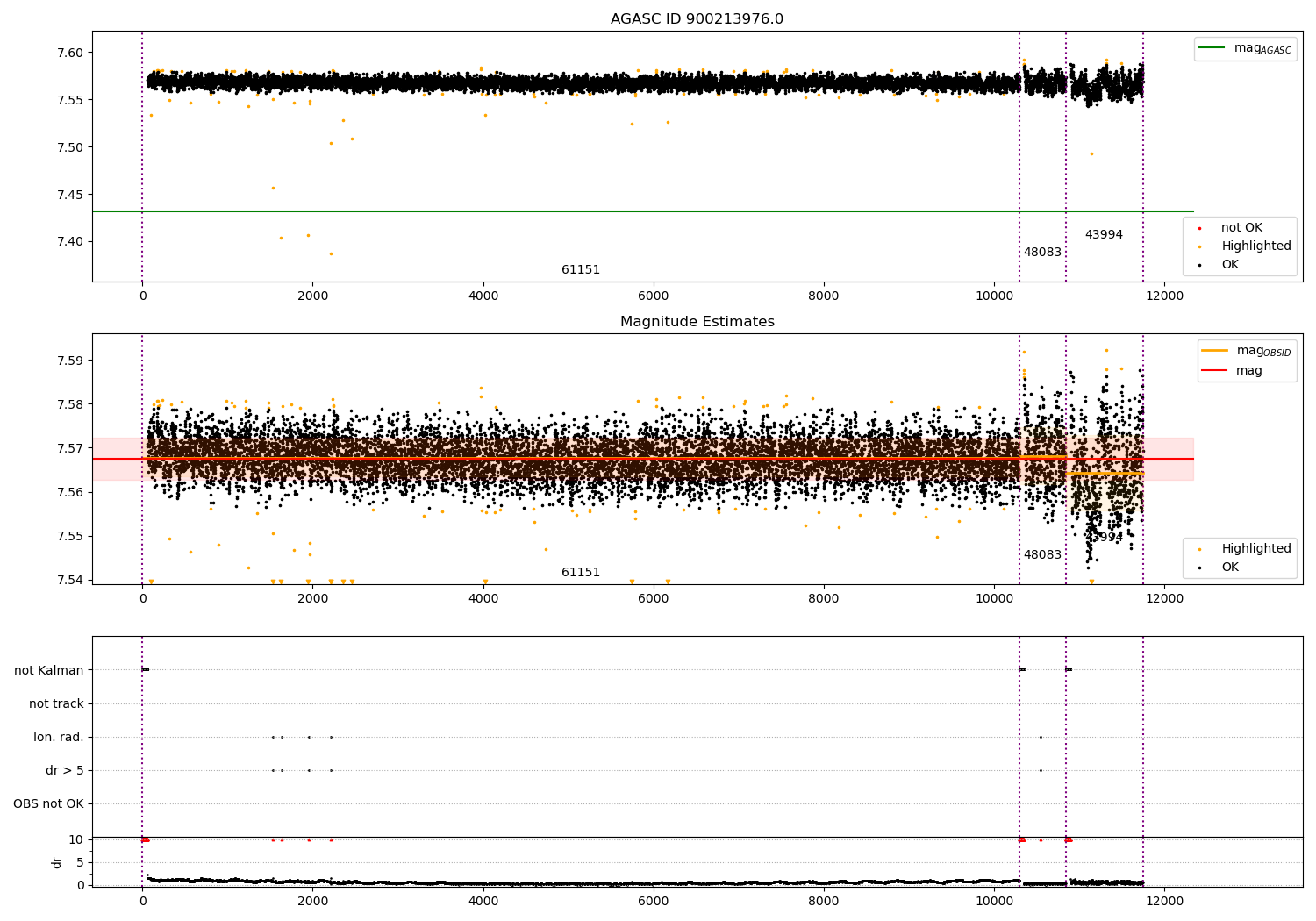Click the "OBS not OK" axis label

[49, 803]
